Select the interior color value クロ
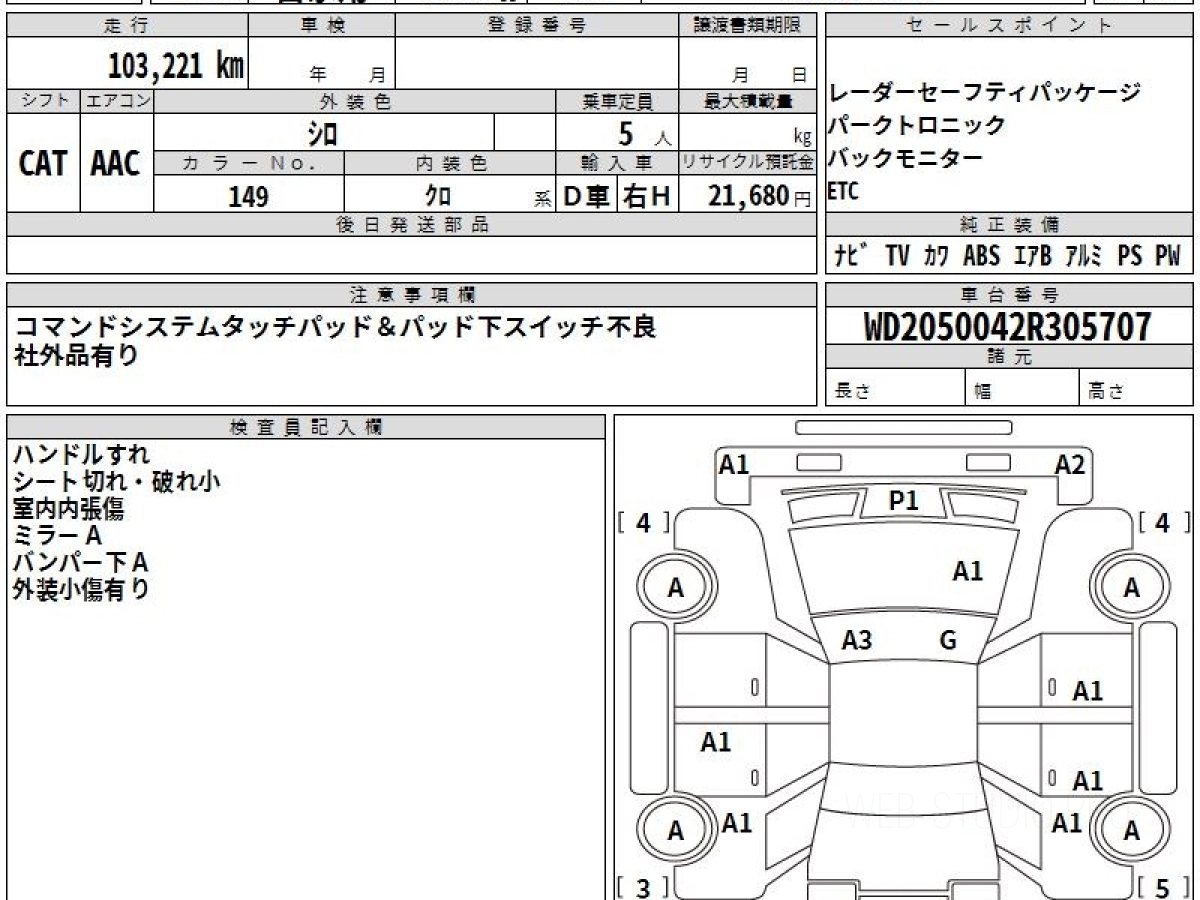The width and height of the screenshot is (1200, 900). click(438, 196)
